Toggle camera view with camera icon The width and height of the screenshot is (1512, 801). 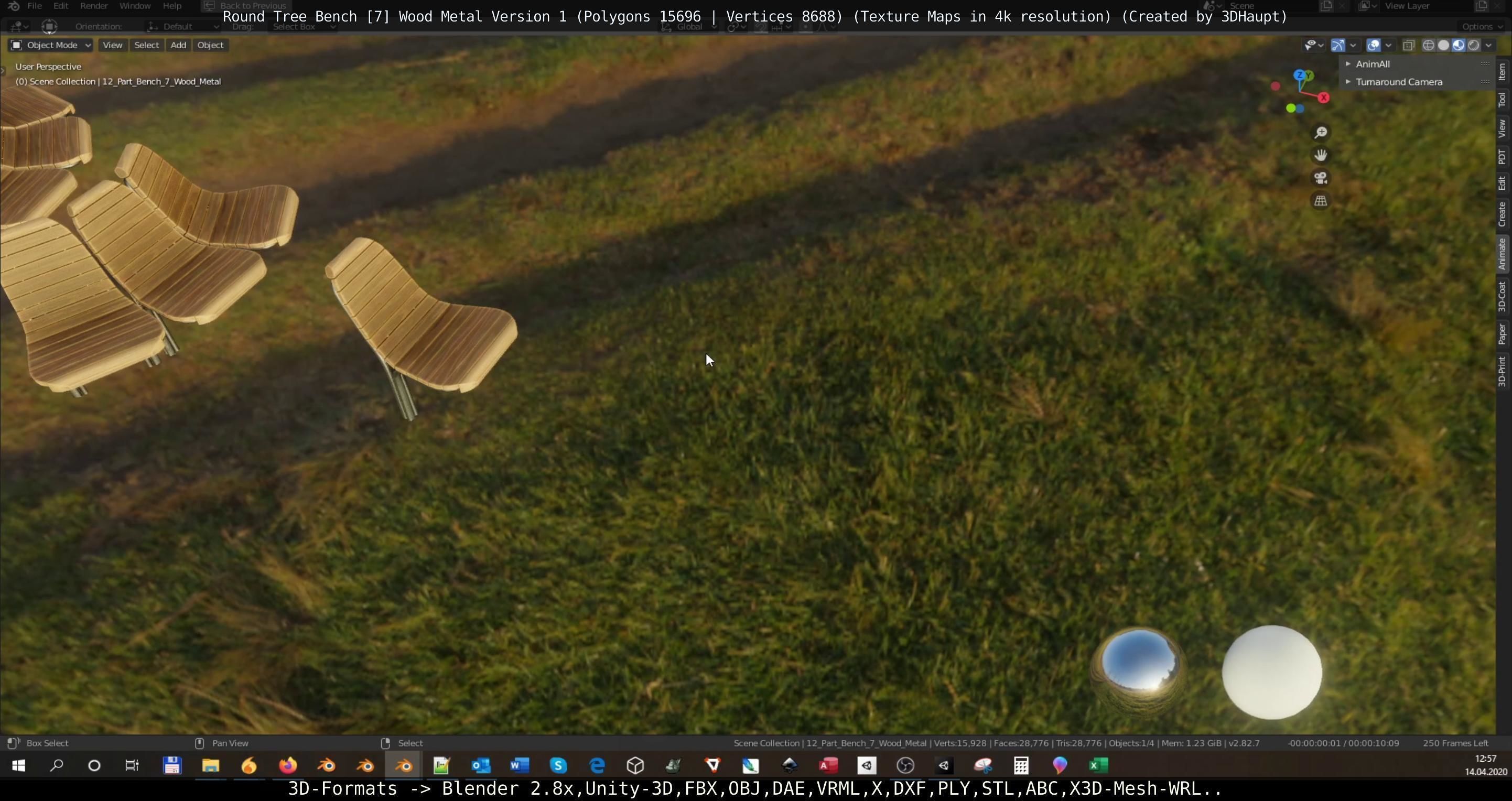(1320, 178)
